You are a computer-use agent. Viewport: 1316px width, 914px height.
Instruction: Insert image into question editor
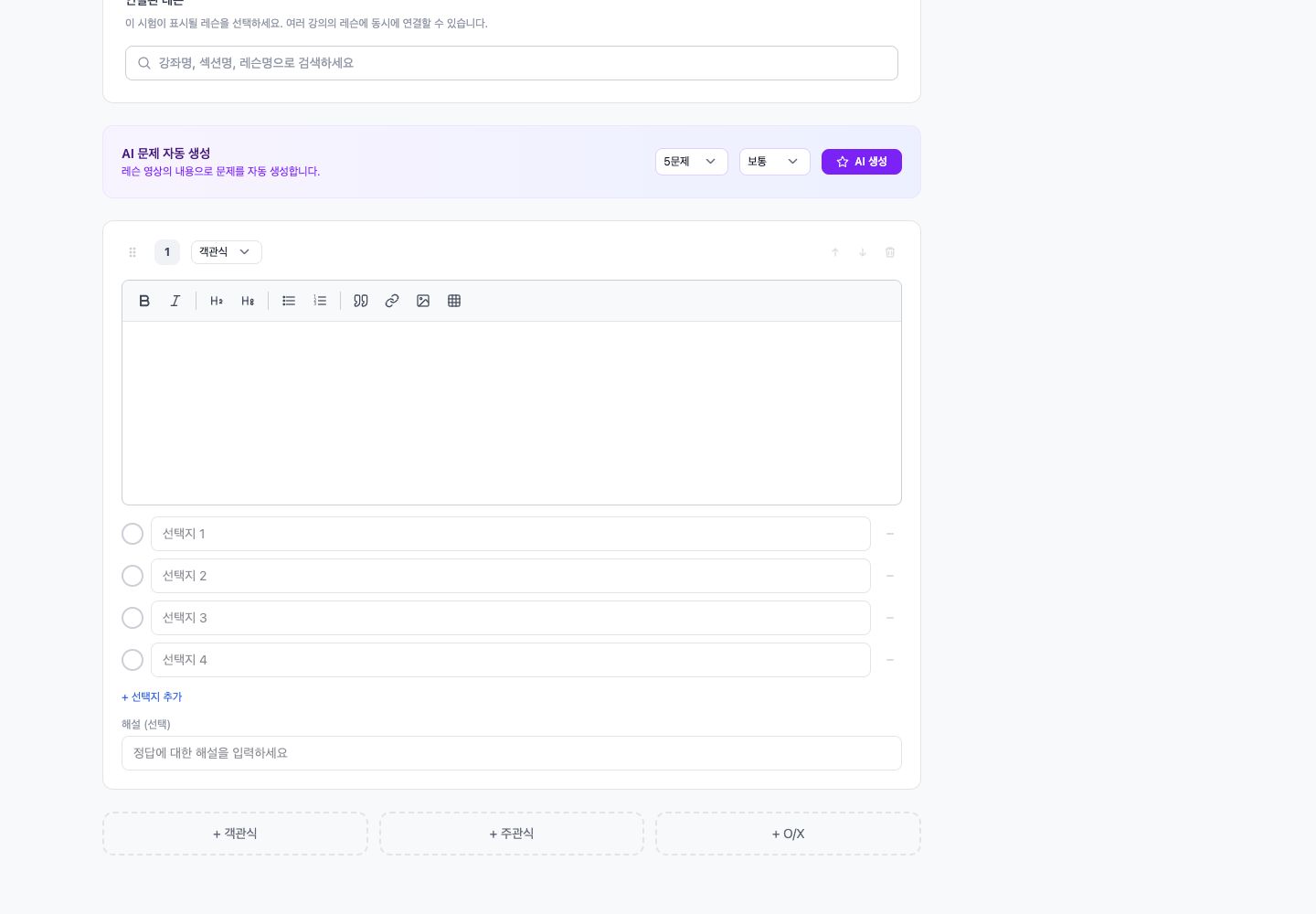pos(423,301)
